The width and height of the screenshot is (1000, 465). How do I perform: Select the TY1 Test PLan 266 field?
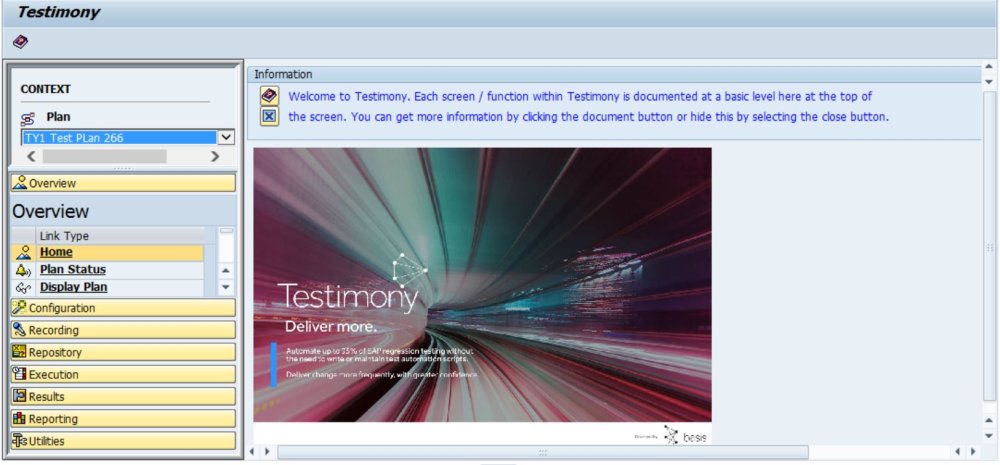(119, 137)
